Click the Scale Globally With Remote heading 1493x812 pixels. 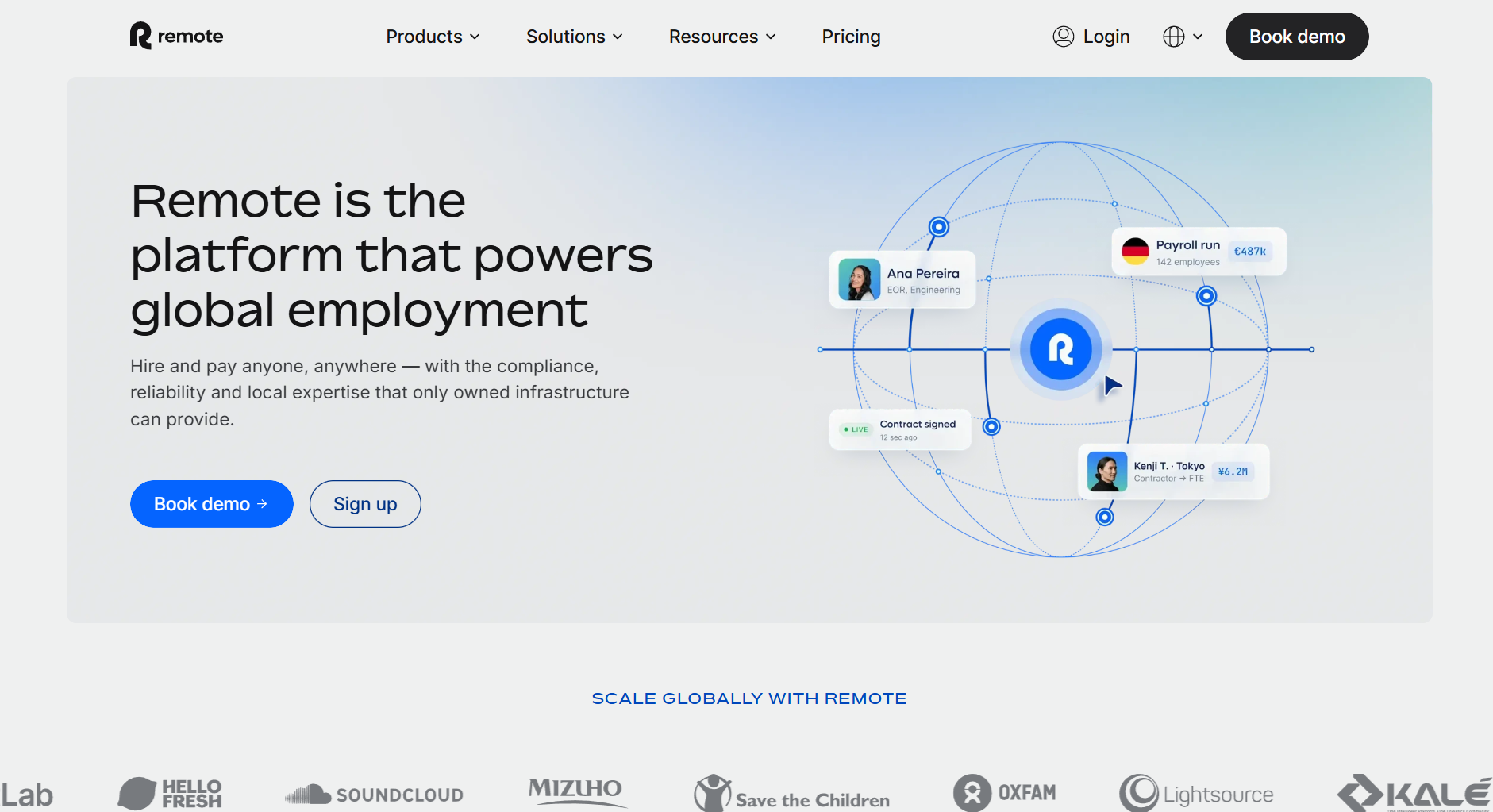coord(749,698)
